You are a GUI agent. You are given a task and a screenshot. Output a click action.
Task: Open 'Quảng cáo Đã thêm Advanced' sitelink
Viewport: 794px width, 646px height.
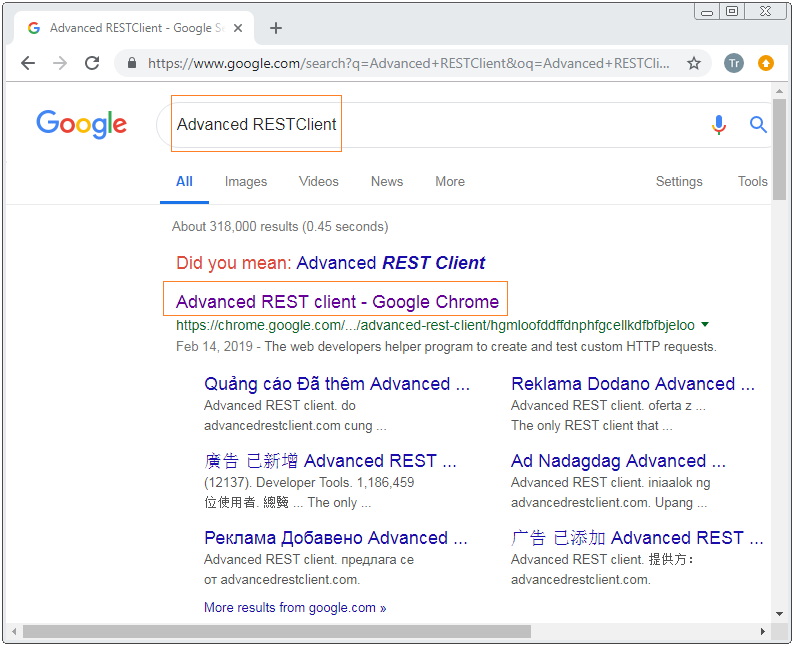(337, 384)
